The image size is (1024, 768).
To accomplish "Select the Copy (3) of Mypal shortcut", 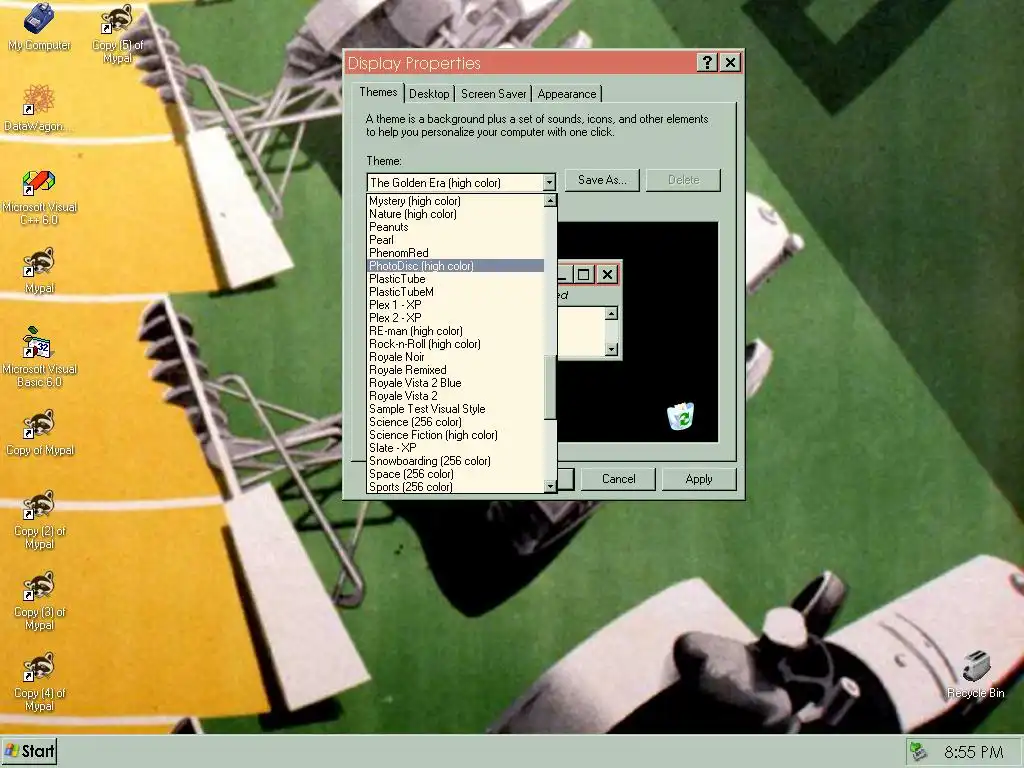I will (39, 601).
